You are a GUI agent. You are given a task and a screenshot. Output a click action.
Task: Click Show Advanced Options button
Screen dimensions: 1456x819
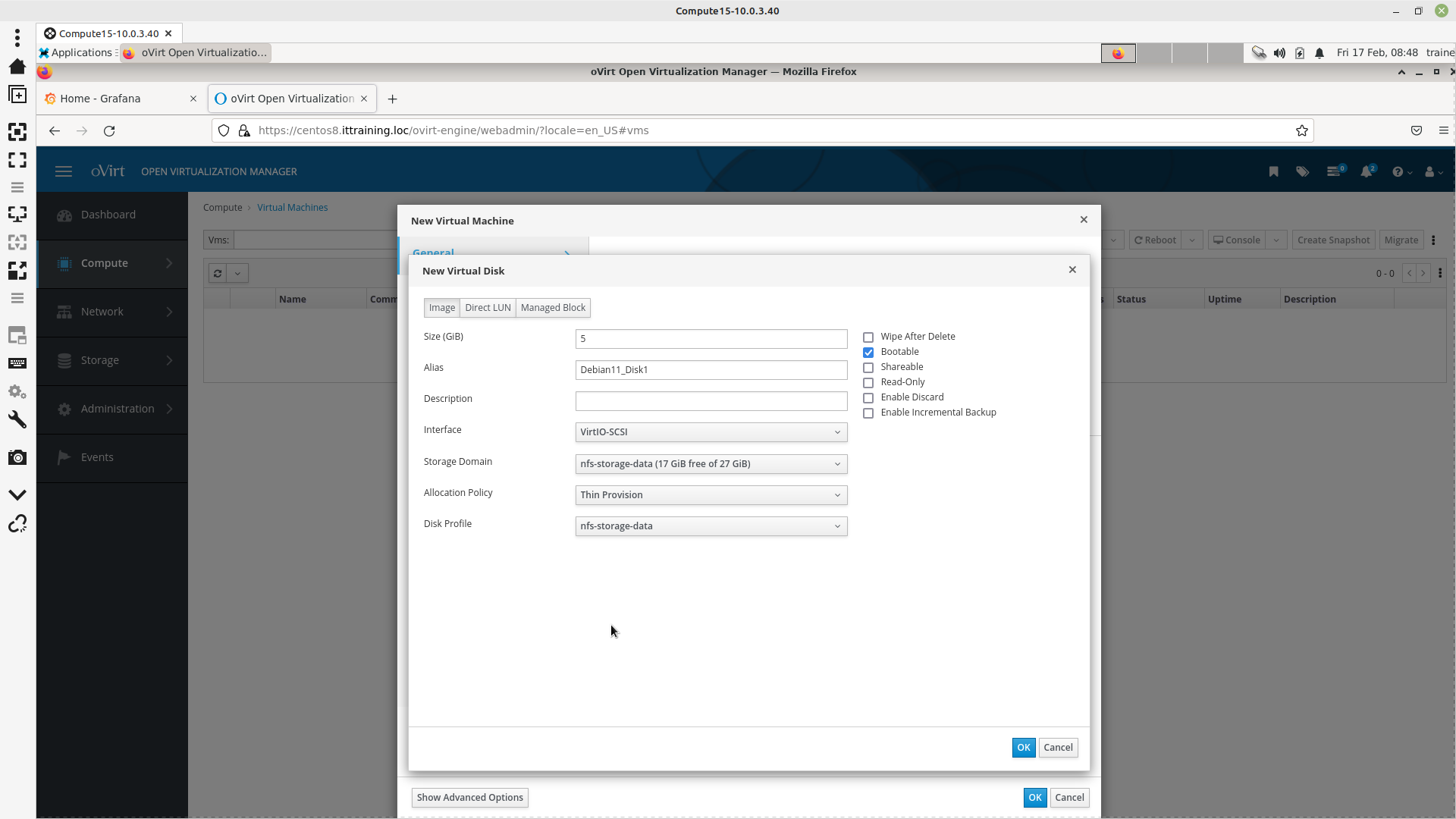(469, 798)
